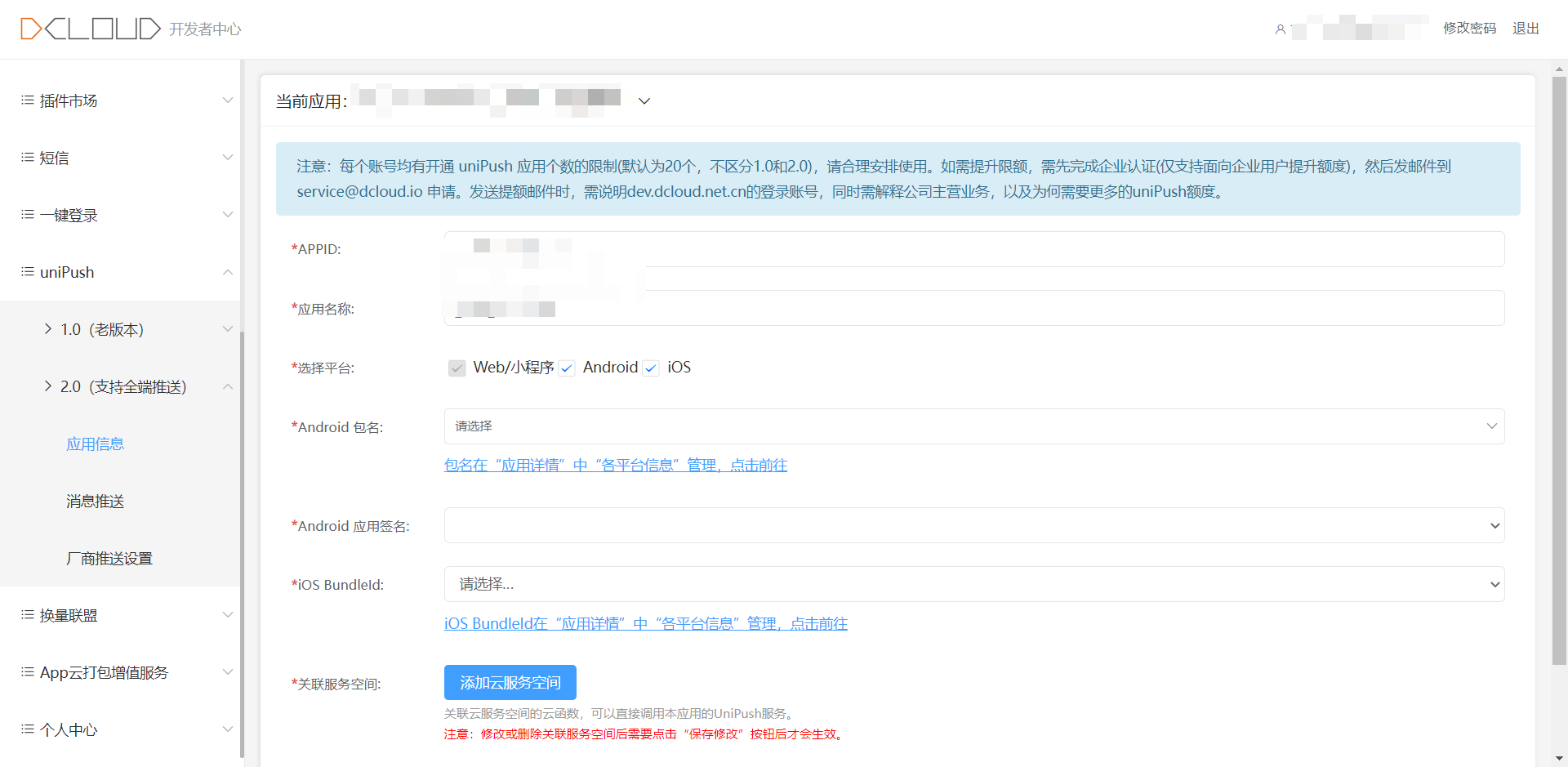Open the 厂商推送设置 menu item

click(109, 558)
